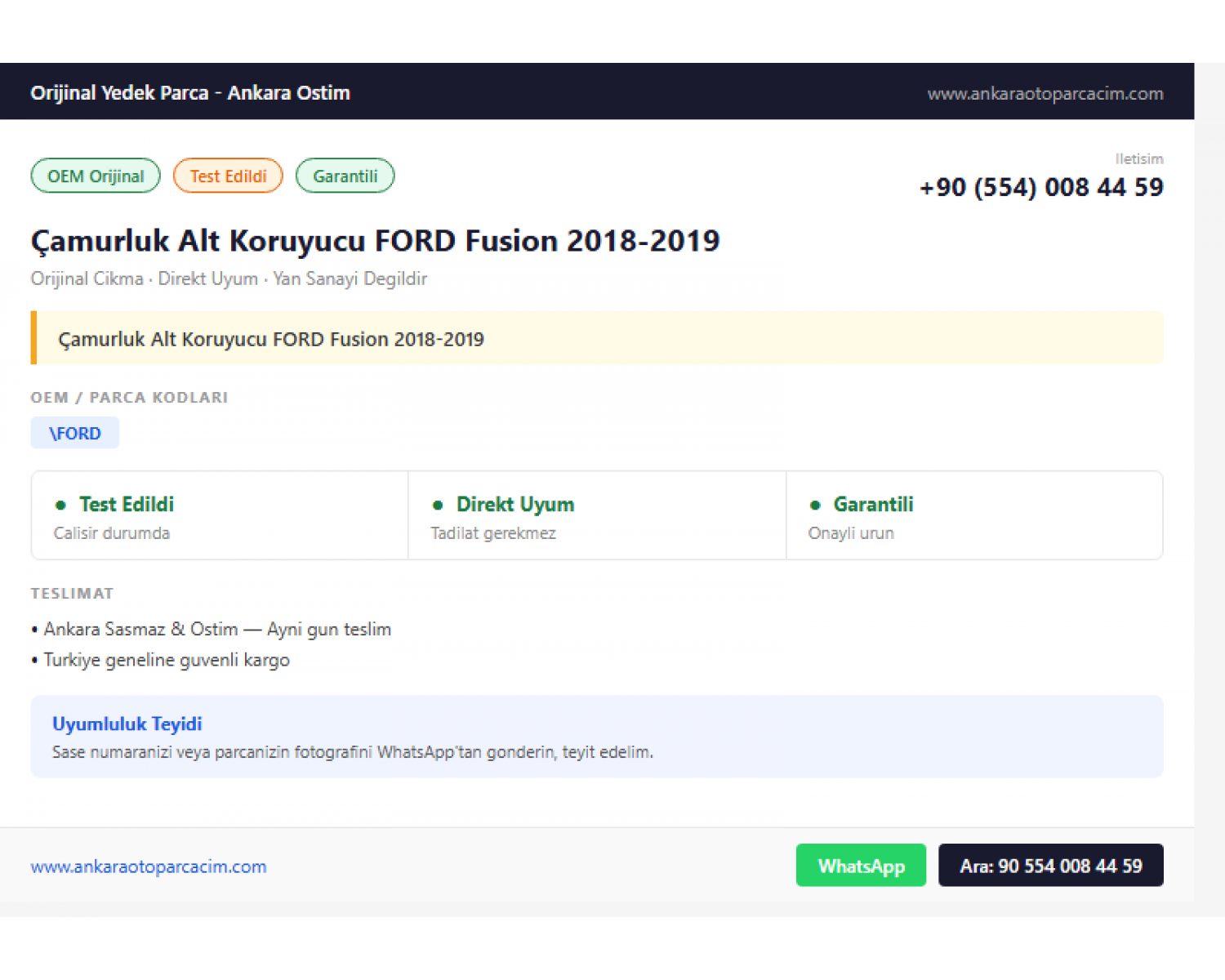Screen dimensions: 1225x980
Task: Click the green WhatsApp button
Action: [861, 865]
